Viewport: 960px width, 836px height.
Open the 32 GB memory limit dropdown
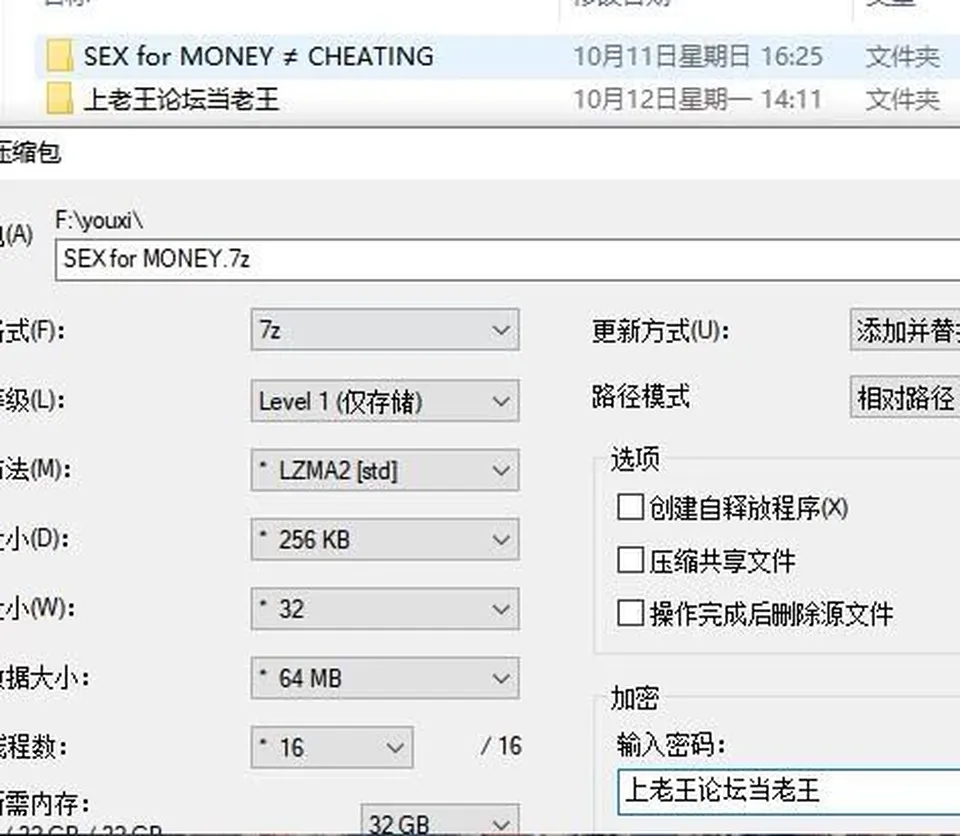point(440,820)
